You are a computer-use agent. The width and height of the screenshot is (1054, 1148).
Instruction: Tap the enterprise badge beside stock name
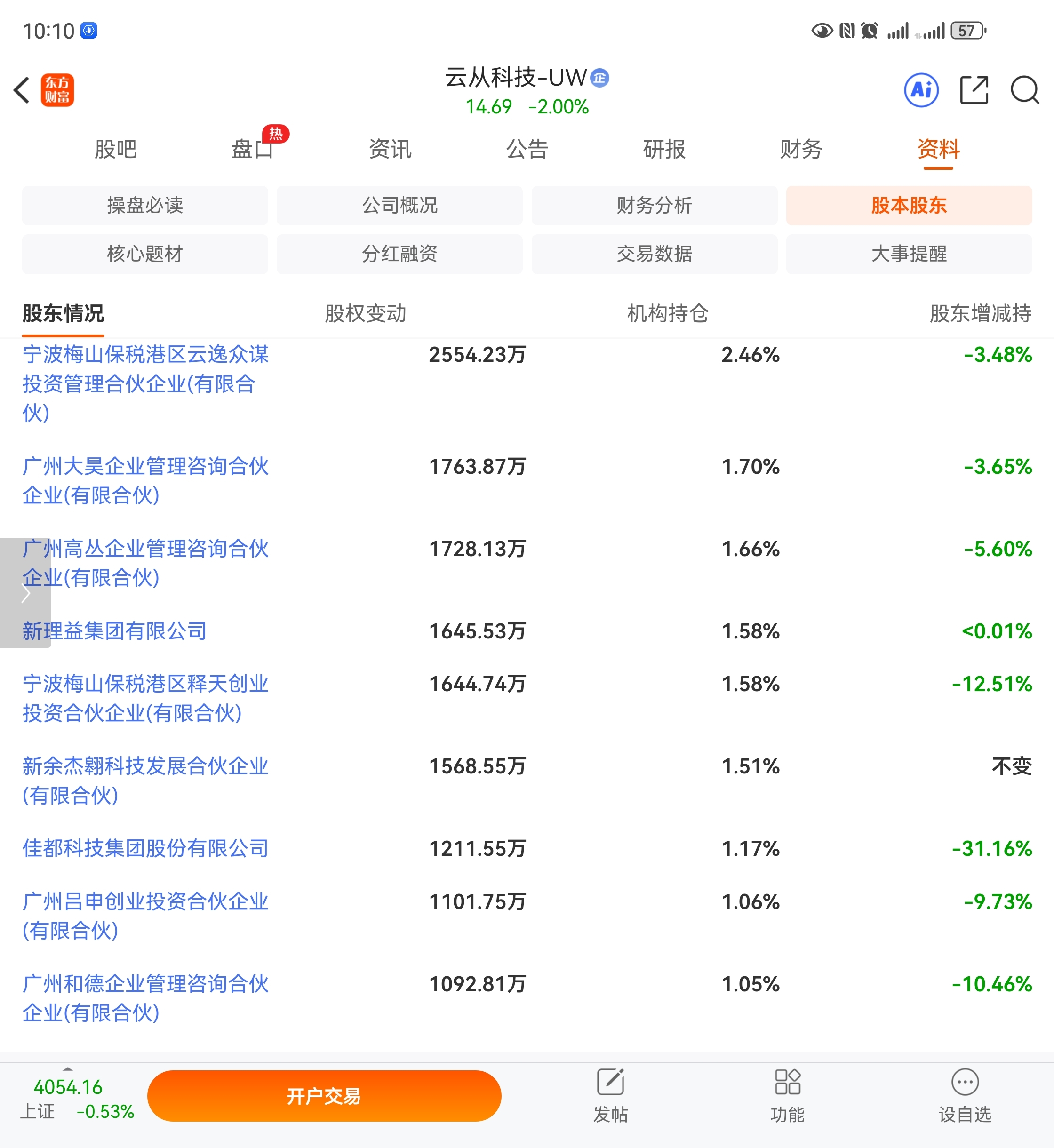click(599, 78)
